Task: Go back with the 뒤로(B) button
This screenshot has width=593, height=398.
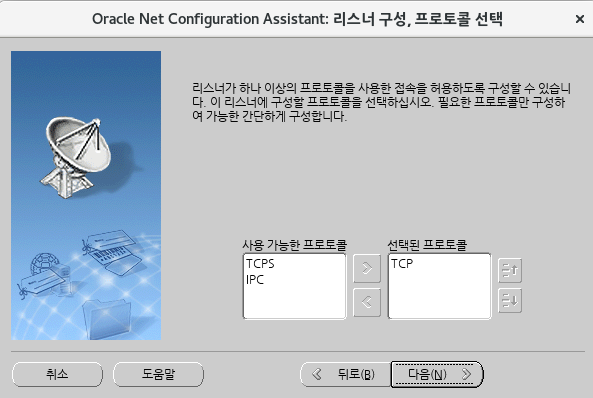Action: pyautogui.click(x=345, y=374)
